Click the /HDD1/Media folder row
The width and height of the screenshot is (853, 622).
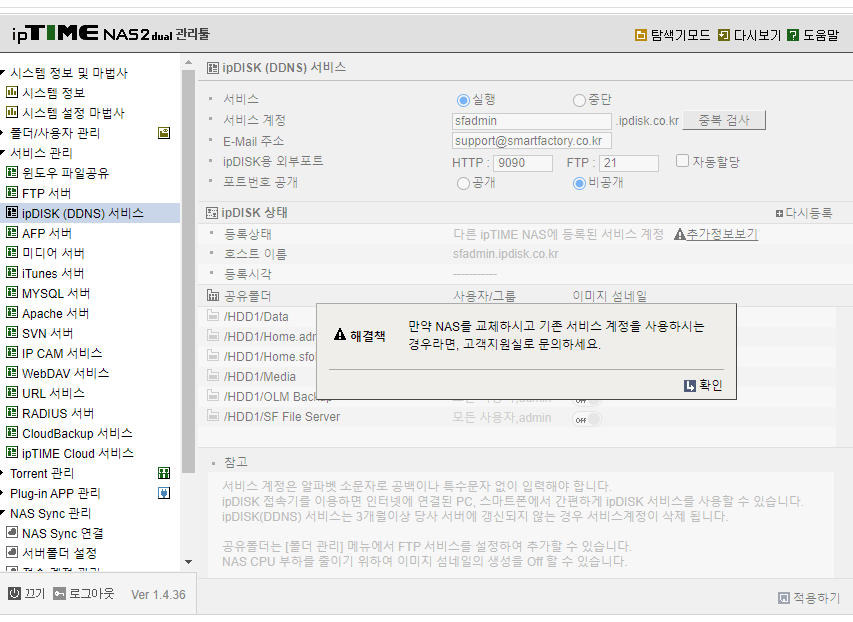(259, 377)
